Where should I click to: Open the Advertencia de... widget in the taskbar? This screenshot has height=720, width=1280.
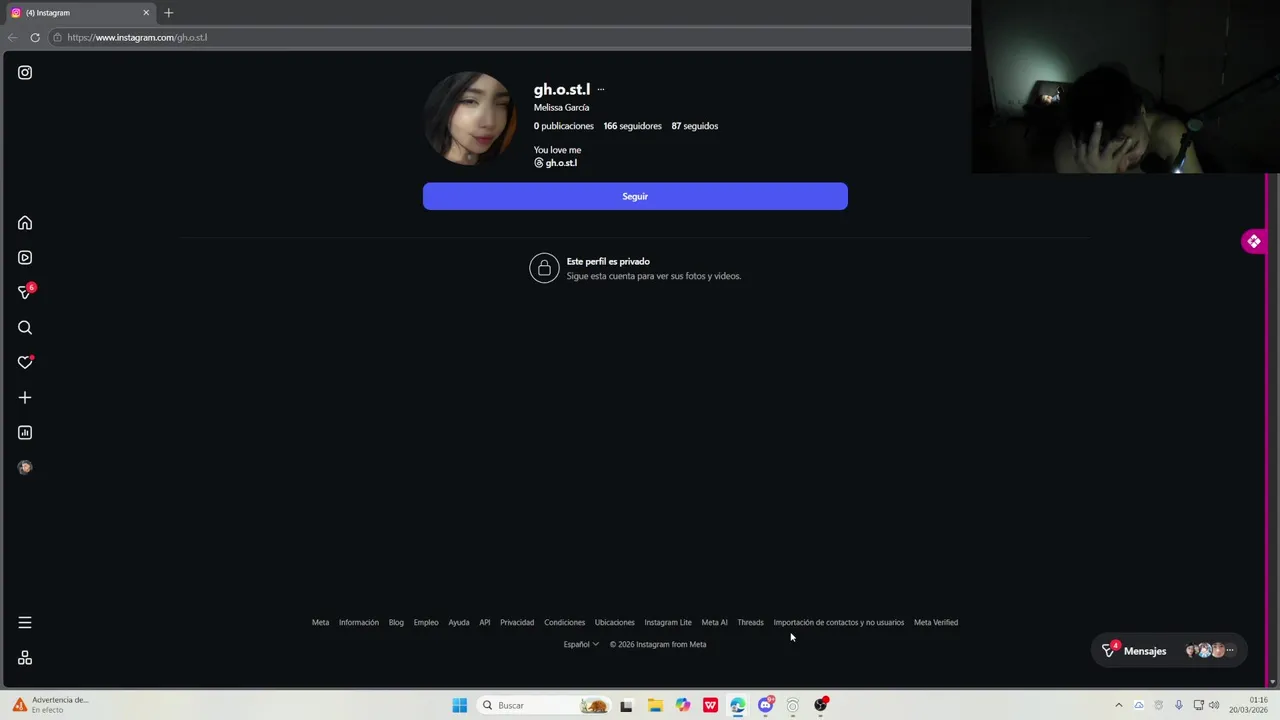[x=50, y=705]
